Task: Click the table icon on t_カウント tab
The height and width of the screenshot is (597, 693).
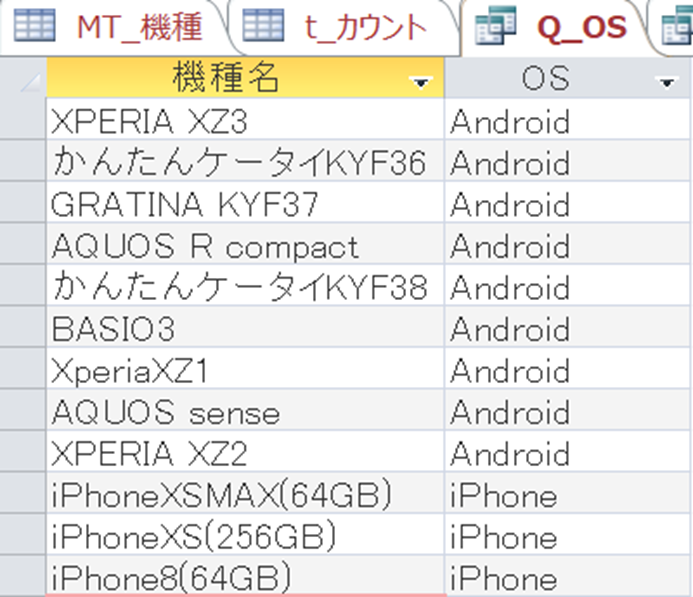Action: click(264, 27)
